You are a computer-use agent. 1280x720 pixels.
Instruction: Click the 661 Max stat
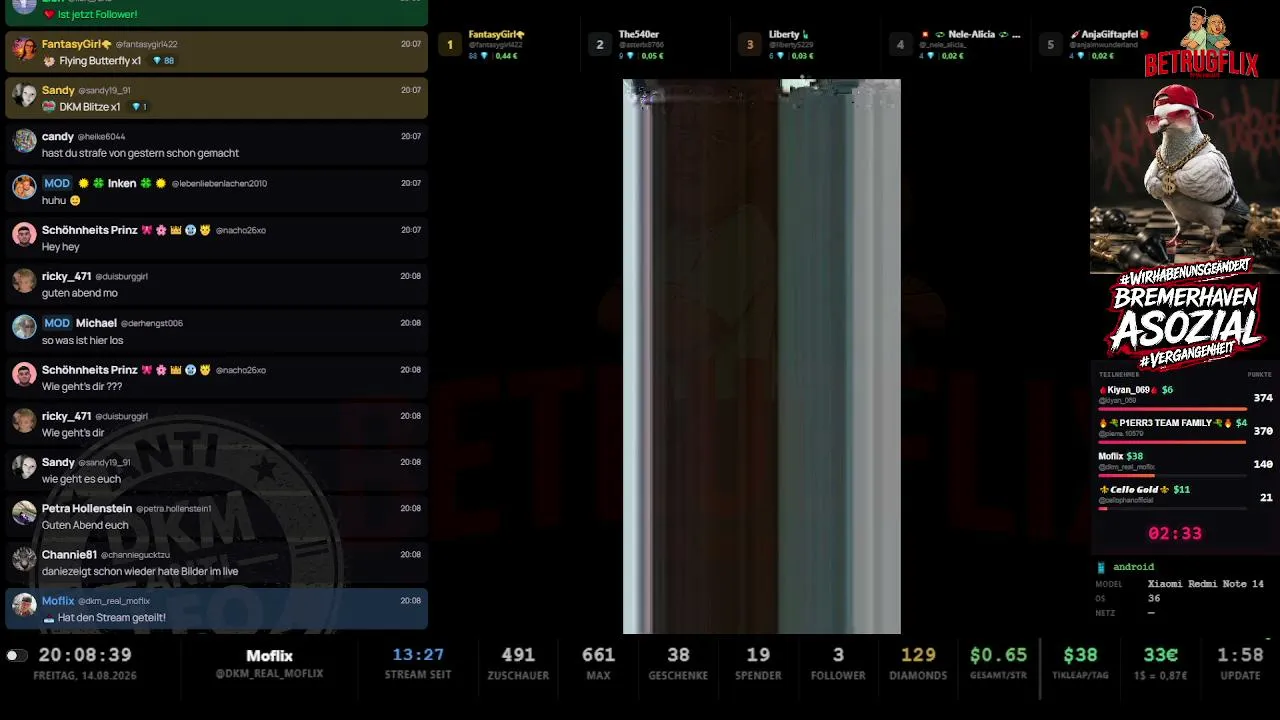[598, 663]
